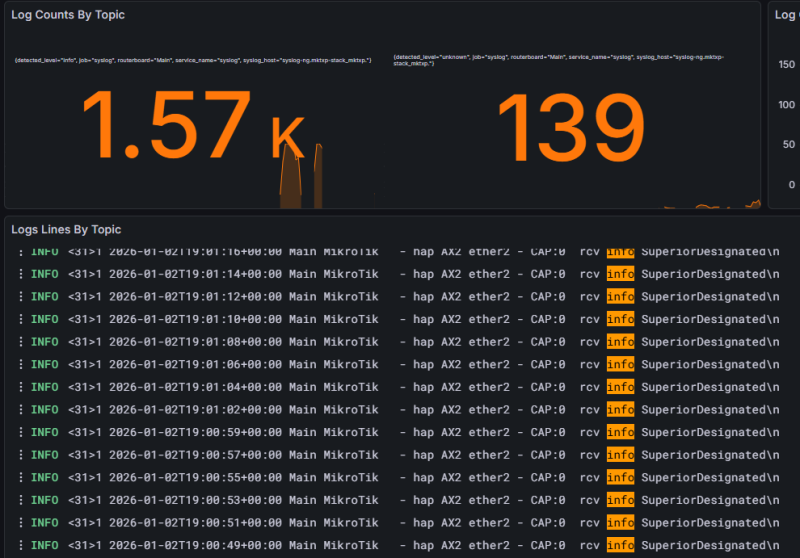Click the 139 unknown level log count stat

(x=572, y=128)
